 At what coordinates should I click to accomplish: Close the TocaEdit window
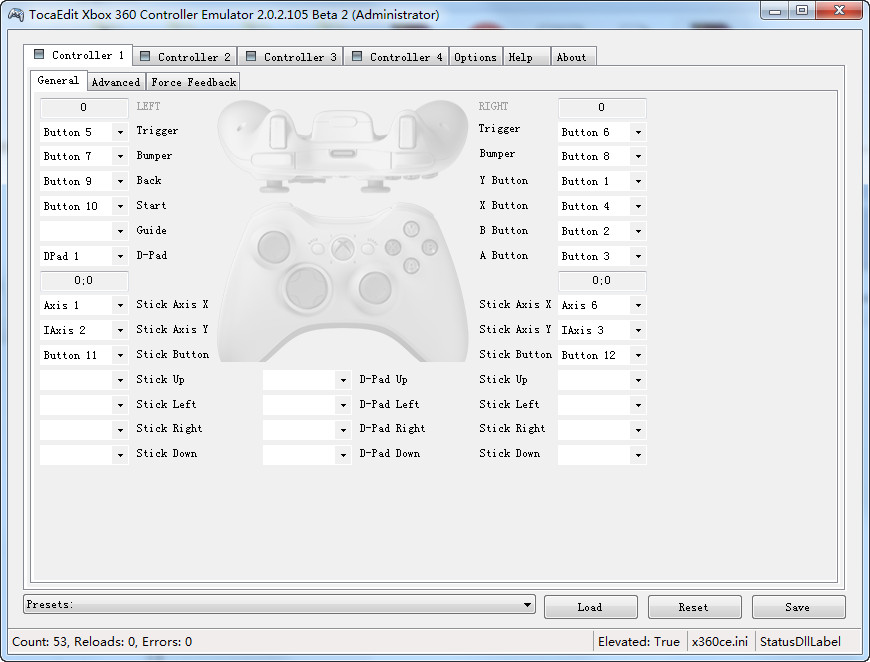[839, 11]
